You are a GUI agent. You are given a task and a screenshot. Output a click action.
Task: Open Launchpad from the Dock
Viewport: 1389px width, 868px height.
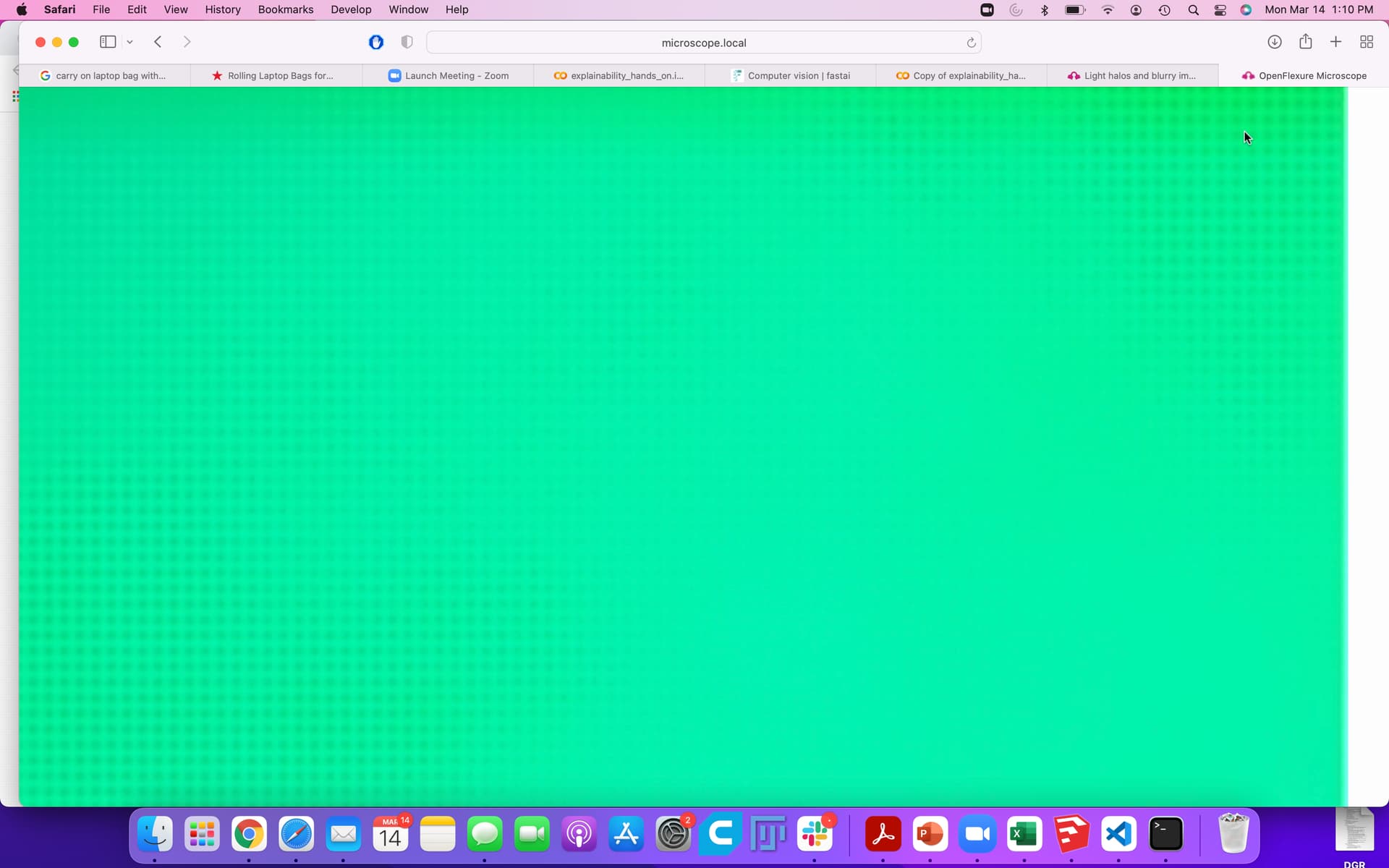[x=202, y=835]
